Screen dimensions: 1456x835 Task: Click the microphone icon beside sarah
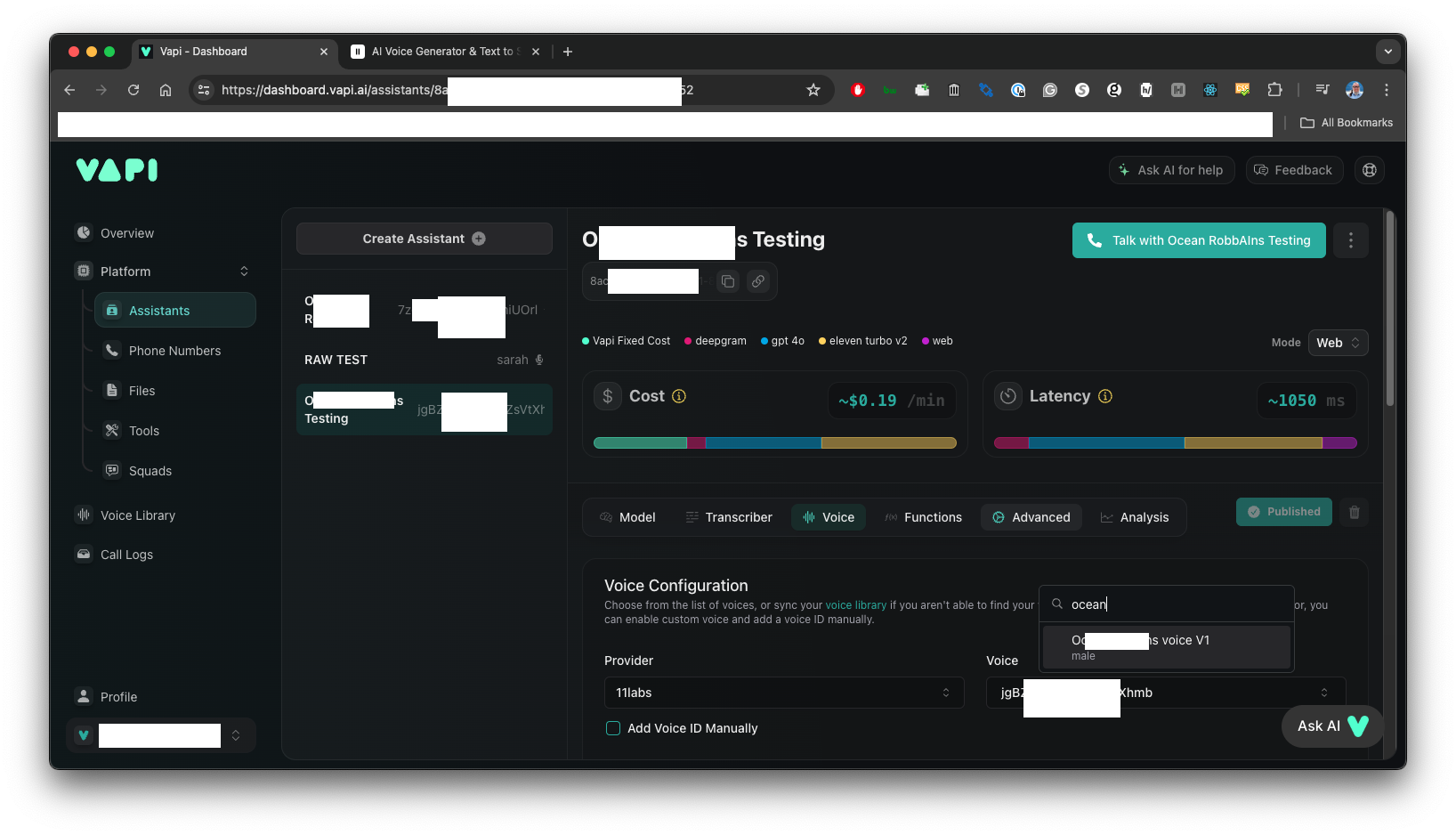click(539, 360)
